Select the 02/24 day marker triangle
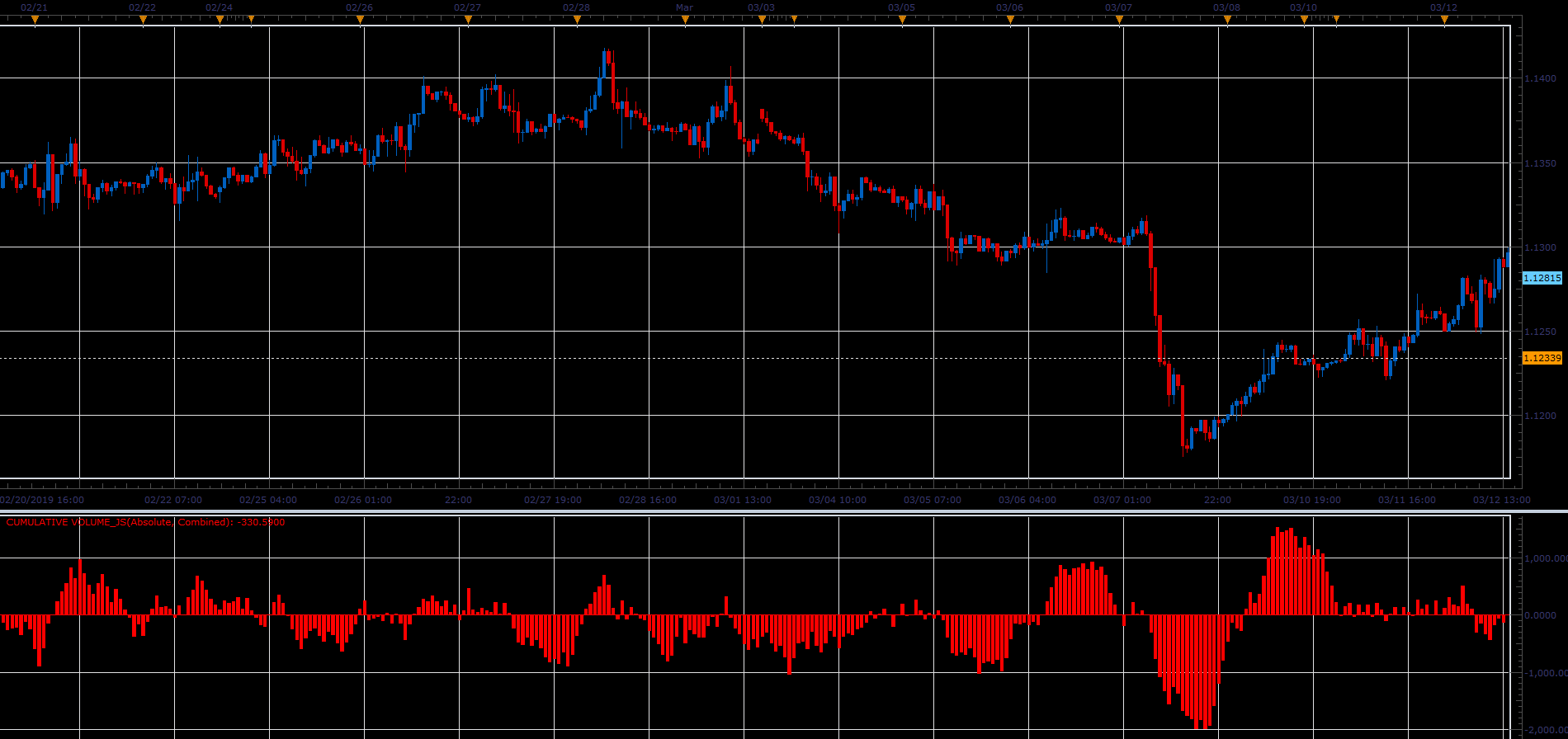Image resolution: width=1568 pixels, height=739 pixels. [220, 19]
